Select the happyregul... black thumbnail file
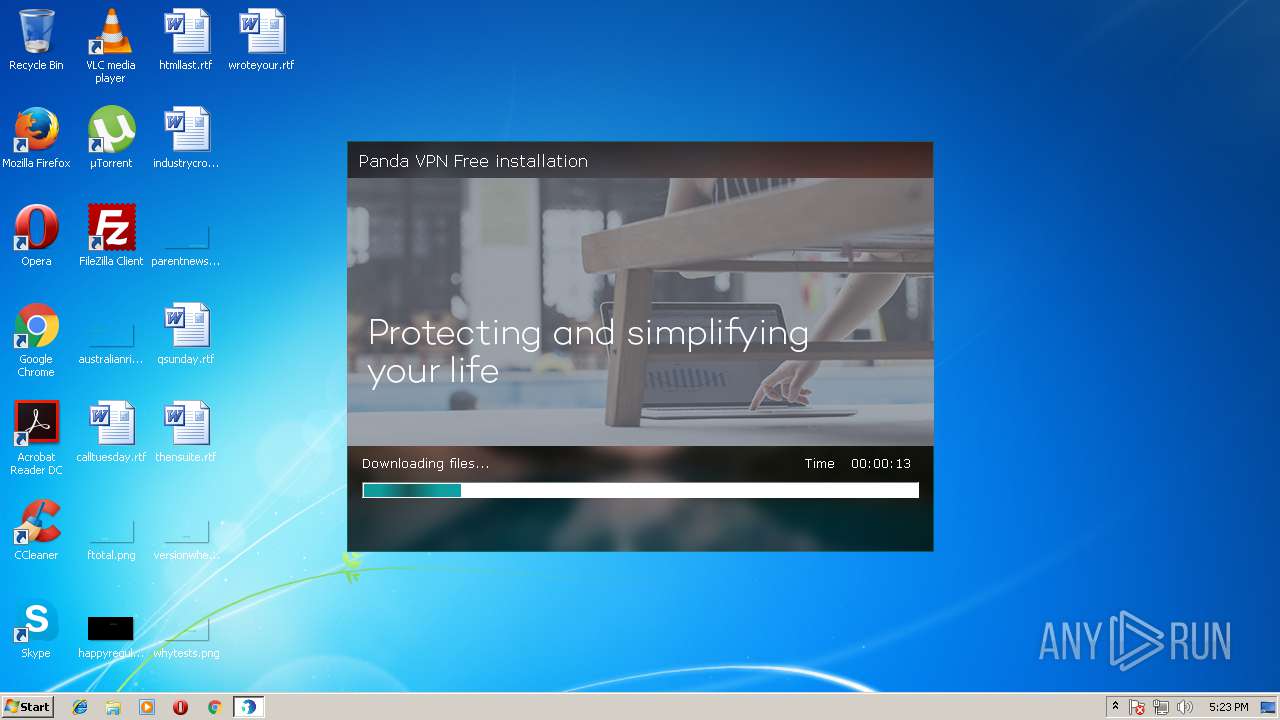This screenshot has width=1280, height=720. click(111, 637)
